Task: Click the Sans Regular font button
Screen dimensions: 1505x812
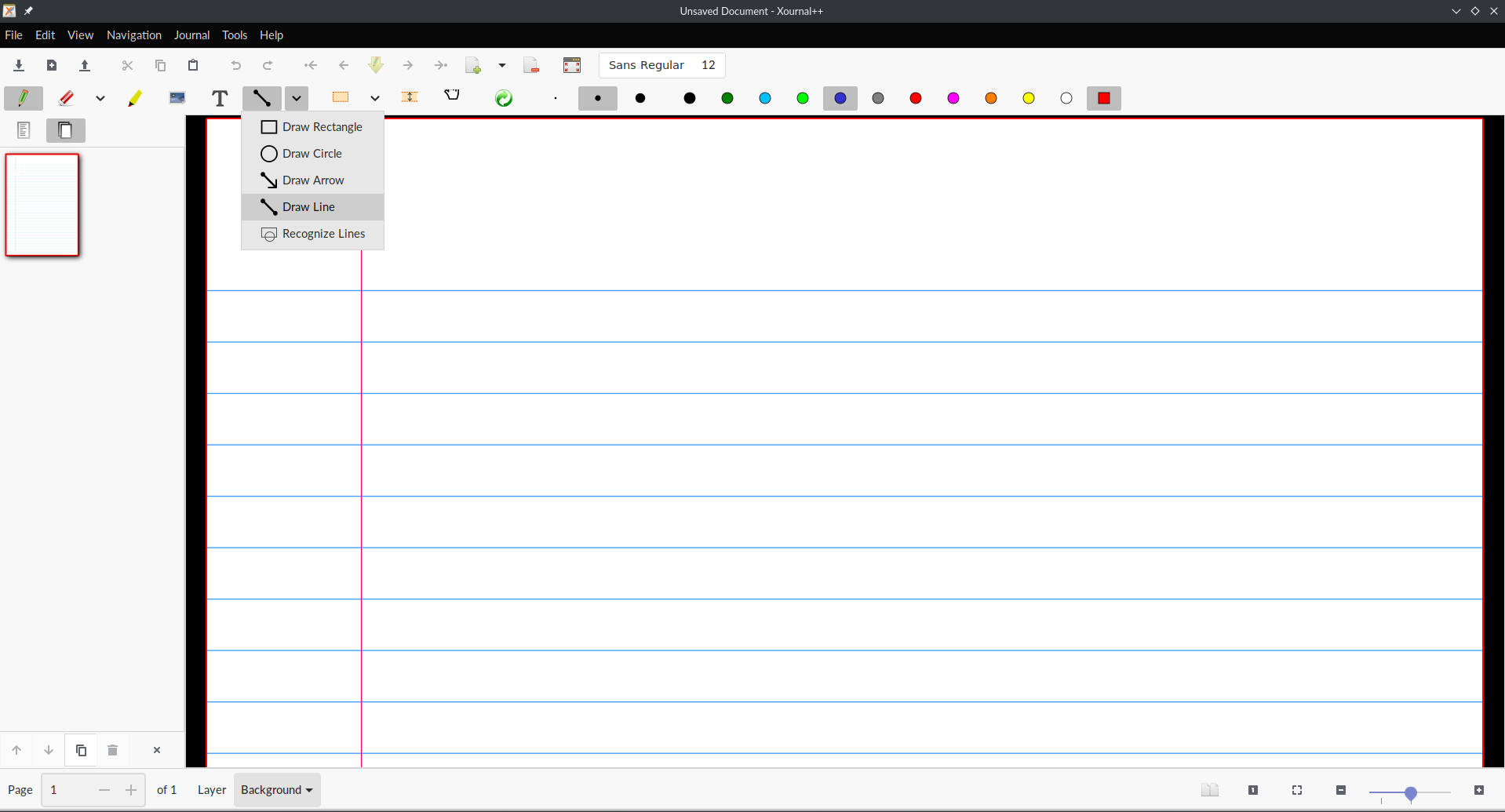Action: tap(647, 65)
